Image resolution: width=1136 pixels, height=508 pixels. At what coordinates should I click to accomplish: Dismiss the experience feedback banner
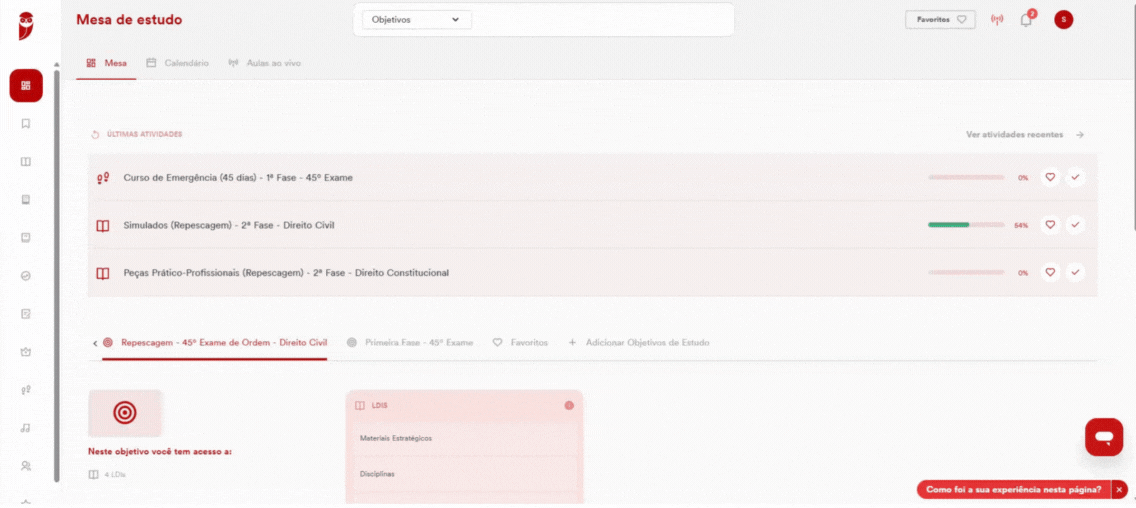(x=1120, y=490)
